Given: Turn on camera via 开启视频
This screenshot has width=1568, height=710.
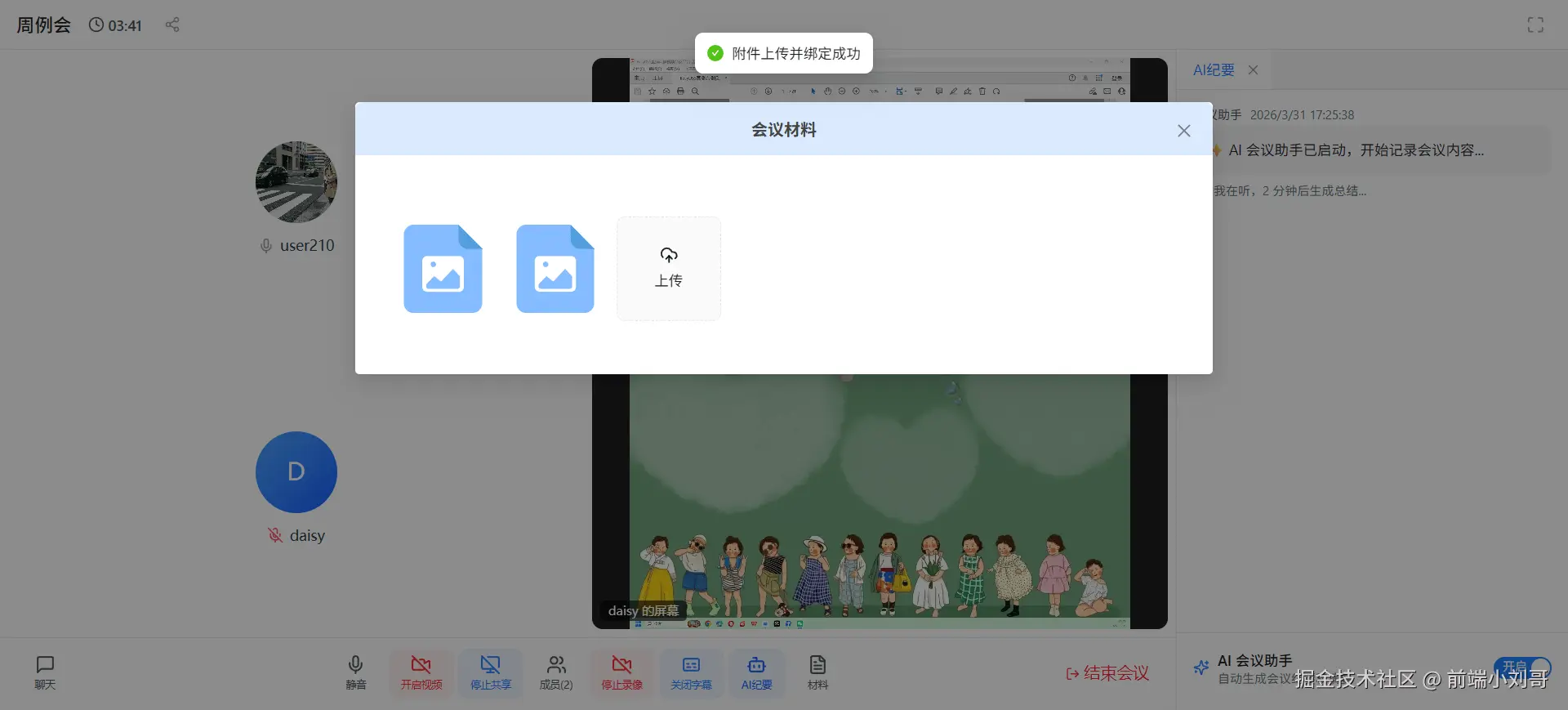Looking at the screenshot, I should pos(421,672).
